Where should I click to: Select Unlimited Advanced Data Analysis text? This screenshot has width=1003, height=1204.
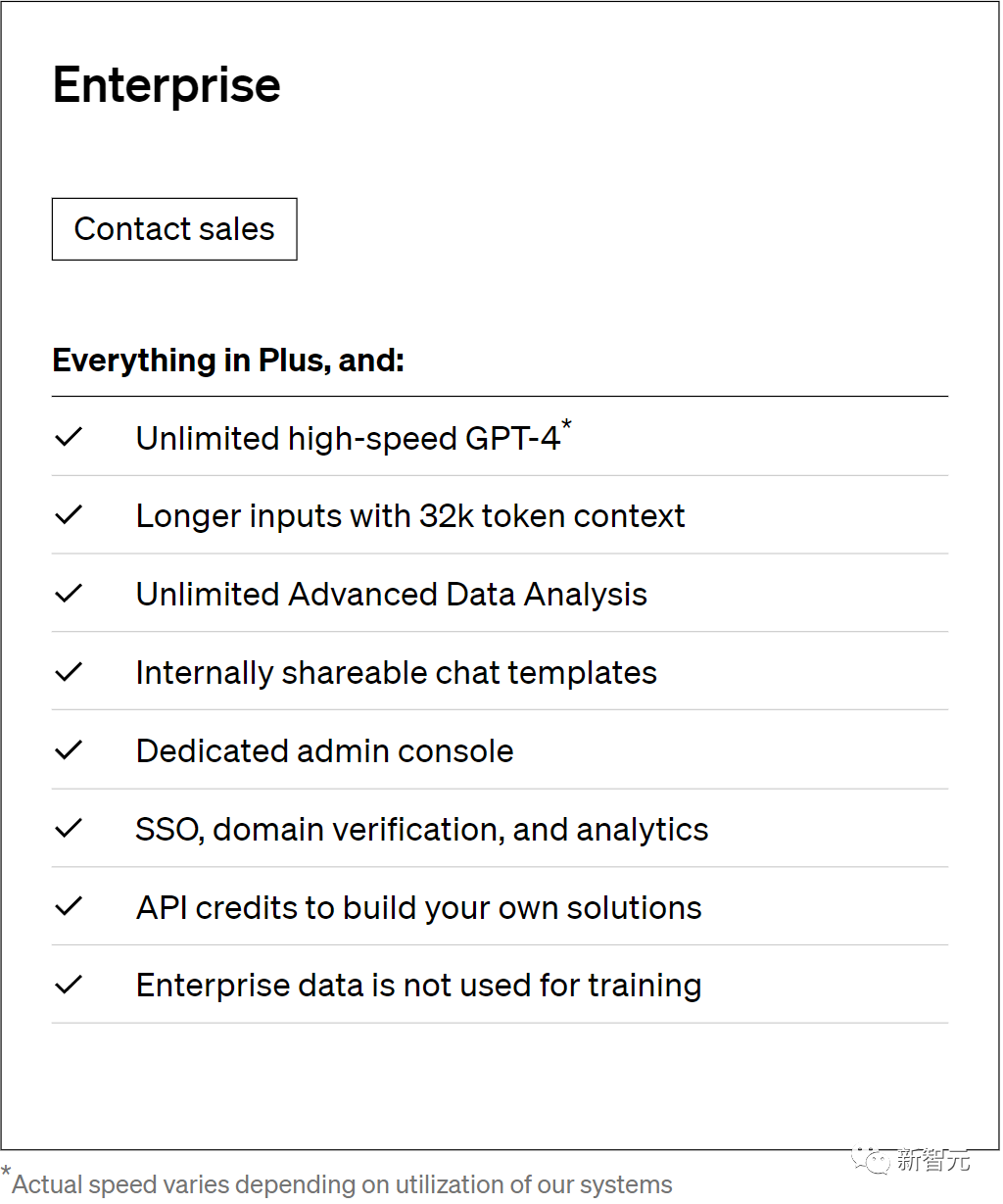coord(392,595)
